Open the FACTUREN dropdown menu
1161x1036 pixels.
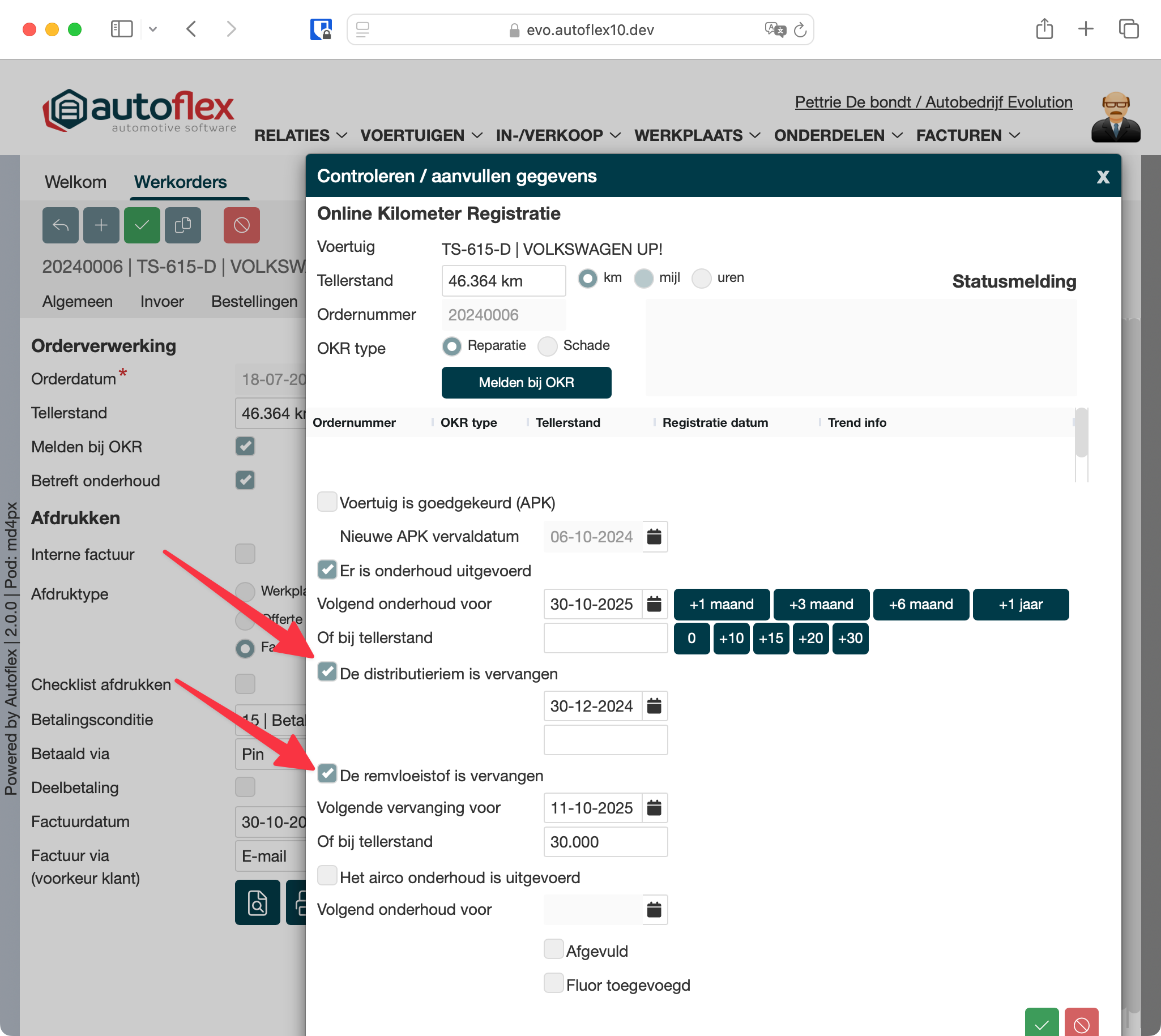[x=967, y=135]
